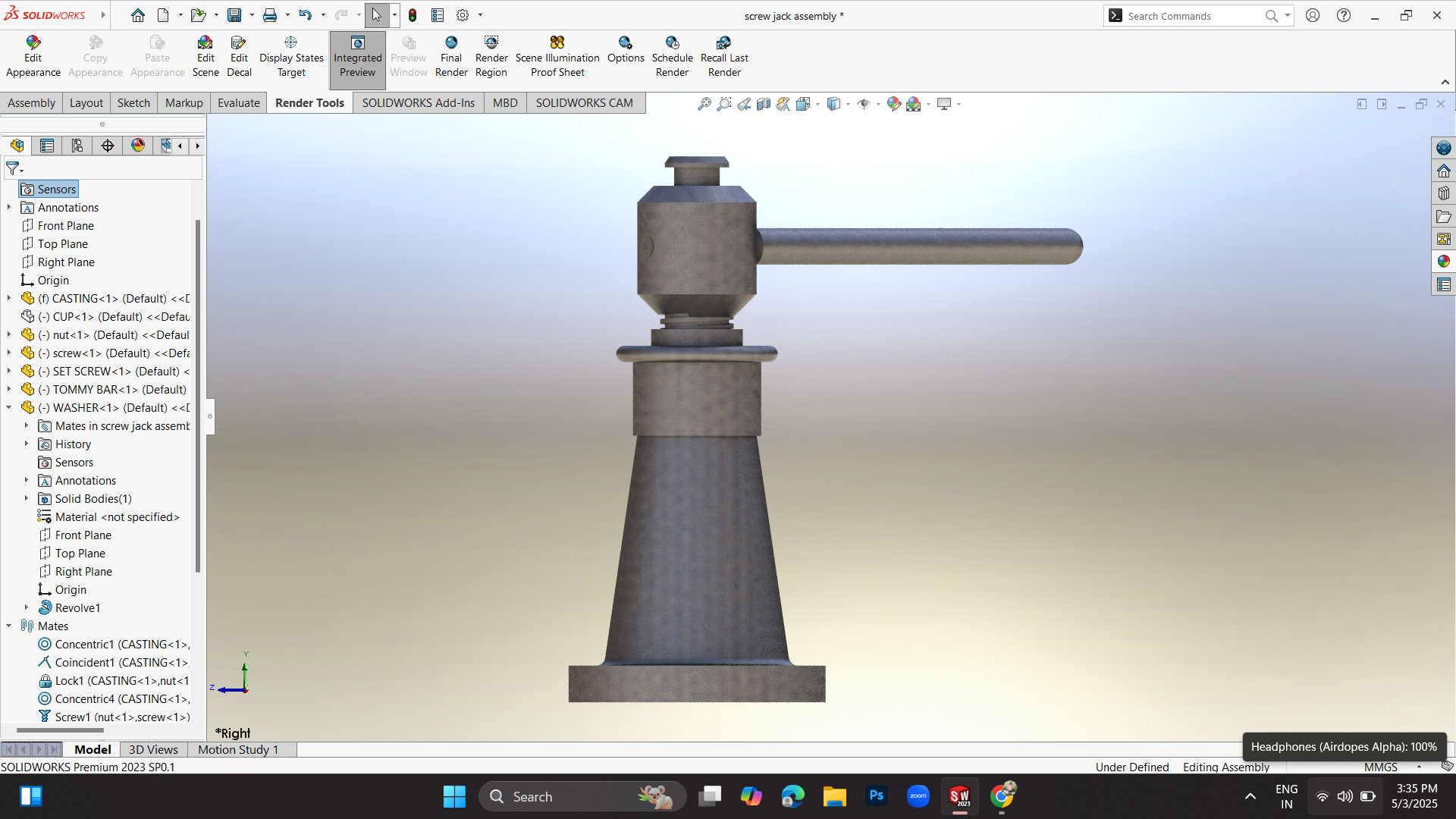
Task: Expand the screw<1> component
Action: [x=9, y=353]
